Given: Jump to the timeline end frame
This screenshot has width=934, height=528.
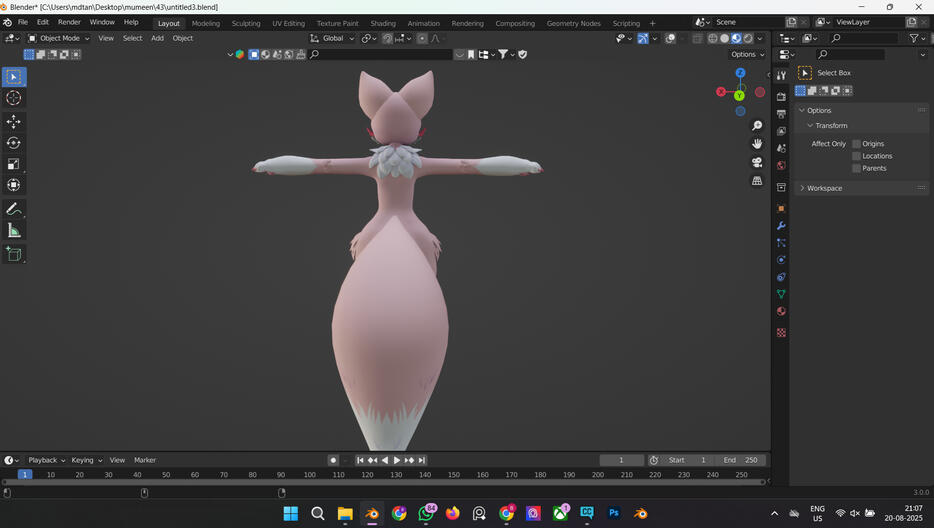Looking at the screenshot, I should click(422, 460).
